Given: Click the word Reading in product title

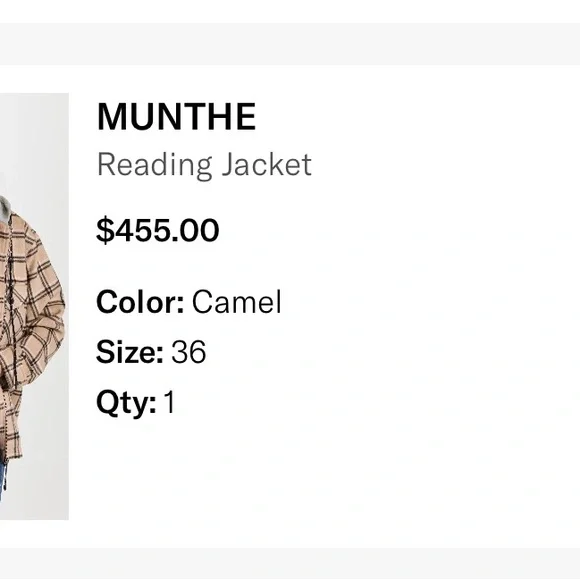Looking at the screenshot, I should (x=155, y=165).
